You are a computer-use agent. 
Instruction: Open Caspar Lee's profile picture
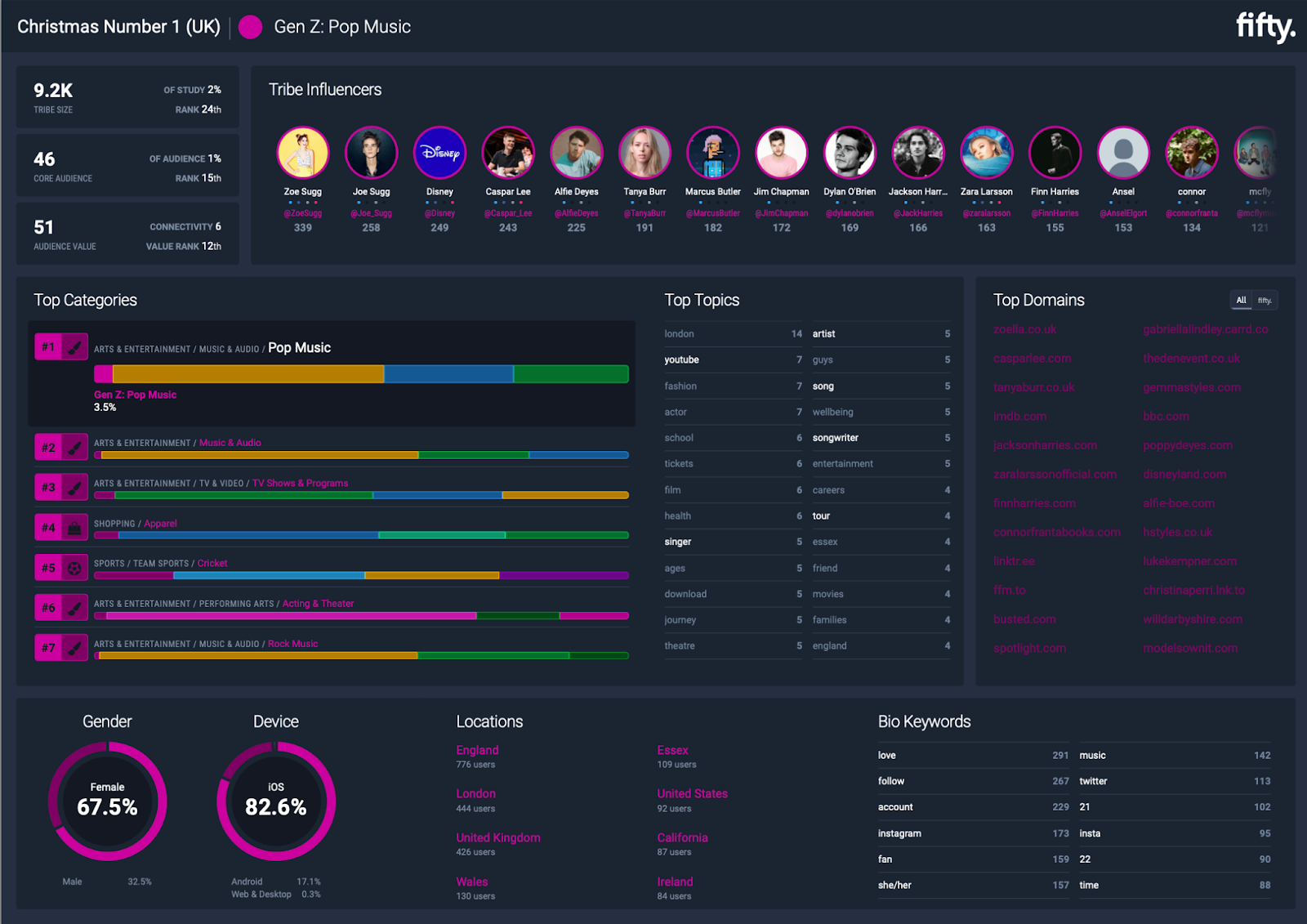[x=508, y=152]
